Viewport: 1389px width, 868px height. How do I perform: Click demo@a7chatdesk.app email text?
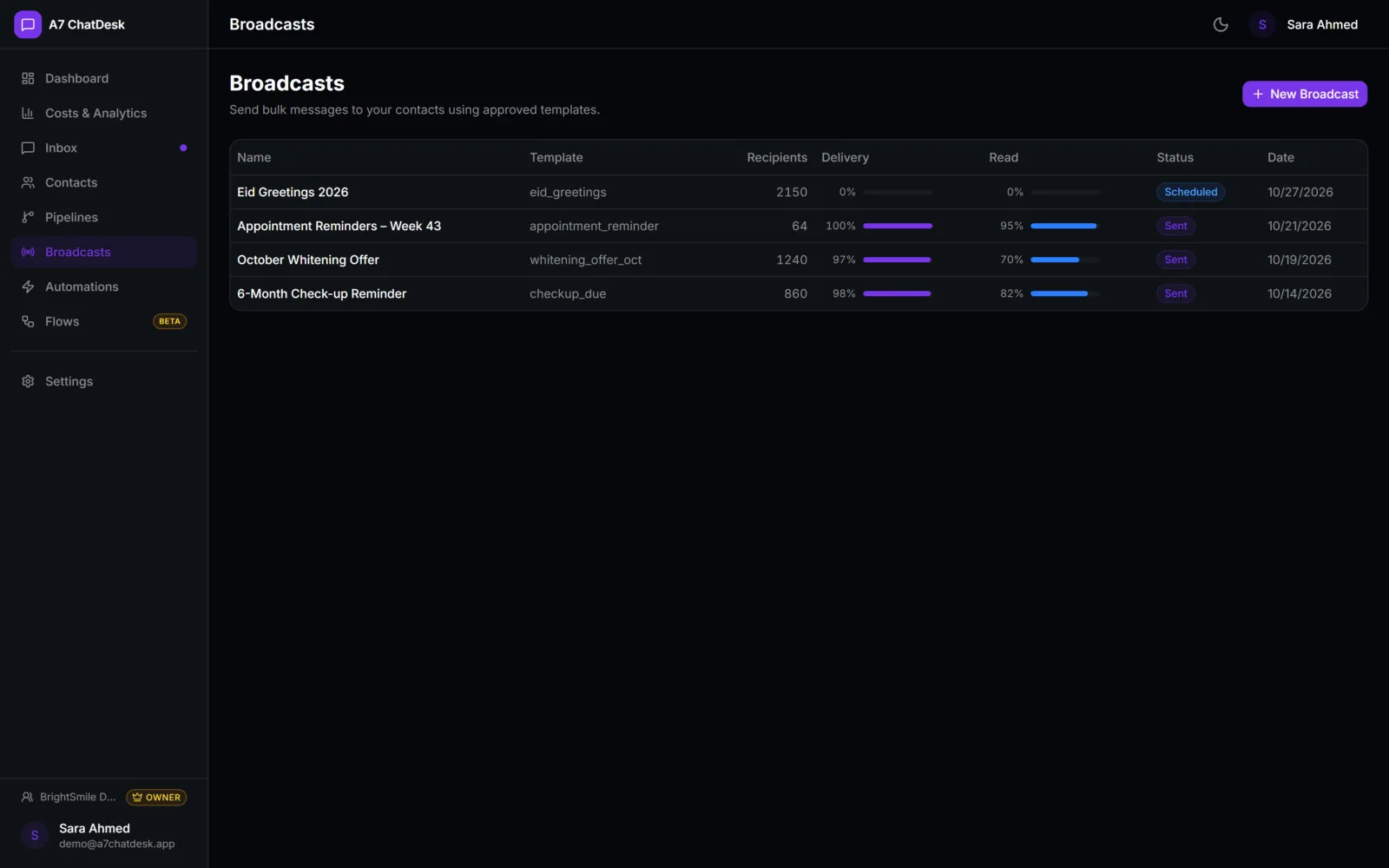tap(117, 844)
